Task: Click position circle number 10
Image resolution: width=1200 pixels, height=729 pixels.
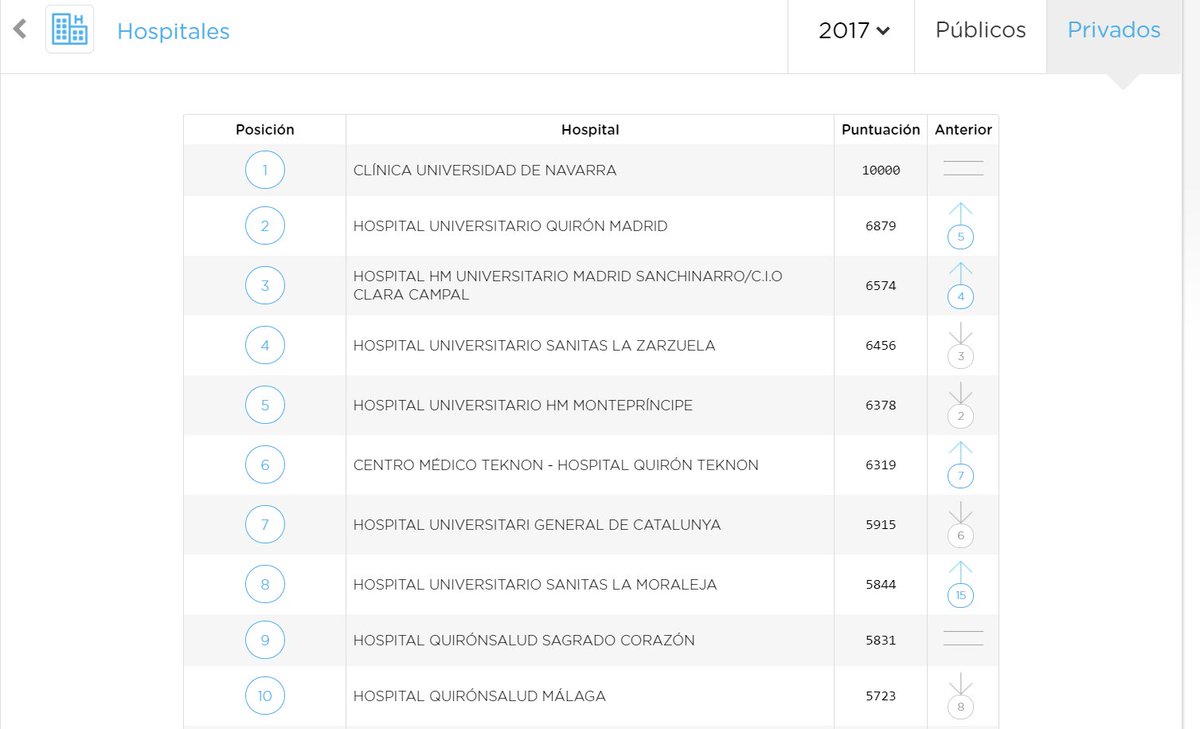Action: point(265,696)
